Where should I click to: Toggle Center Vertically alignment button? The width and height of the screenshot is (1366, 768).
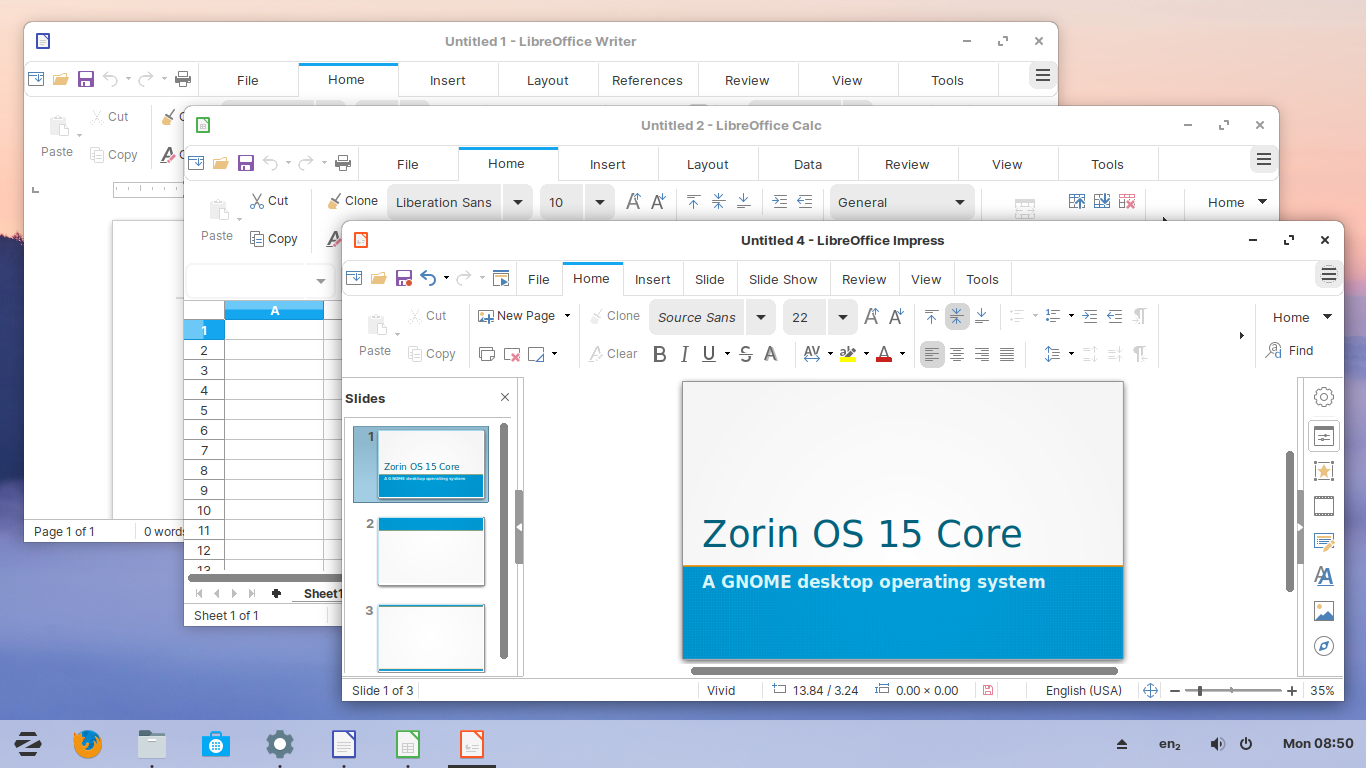[957, 316]
